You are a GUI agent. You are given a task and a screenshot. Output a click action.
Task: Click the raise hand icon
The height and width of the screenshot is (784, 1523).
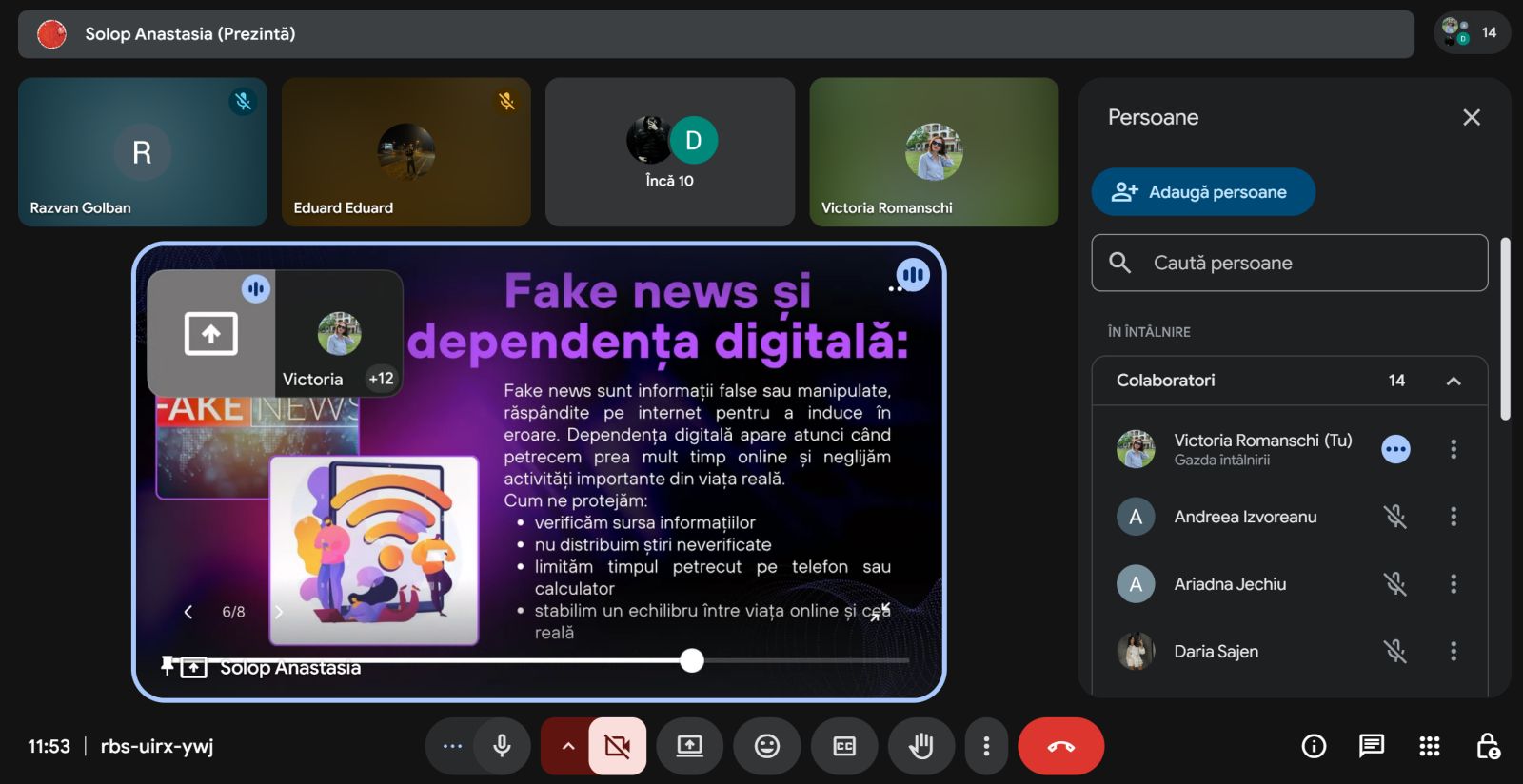pyautogui.click(x=920, y=747)
